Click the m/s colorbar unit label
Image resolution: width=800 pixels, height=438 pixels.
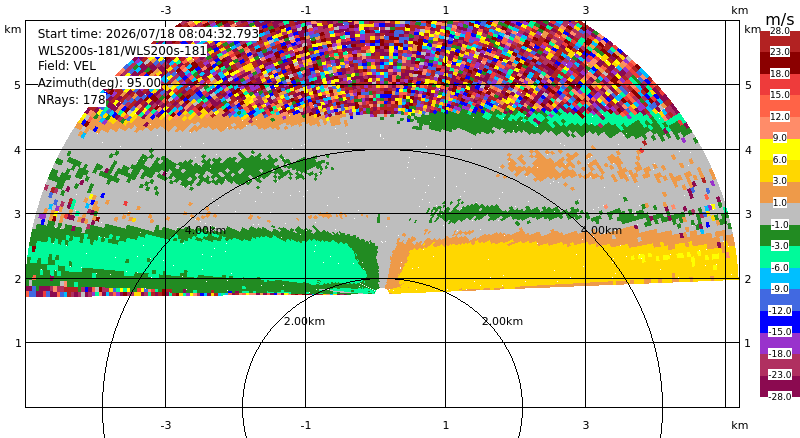[x=780, y=19]
